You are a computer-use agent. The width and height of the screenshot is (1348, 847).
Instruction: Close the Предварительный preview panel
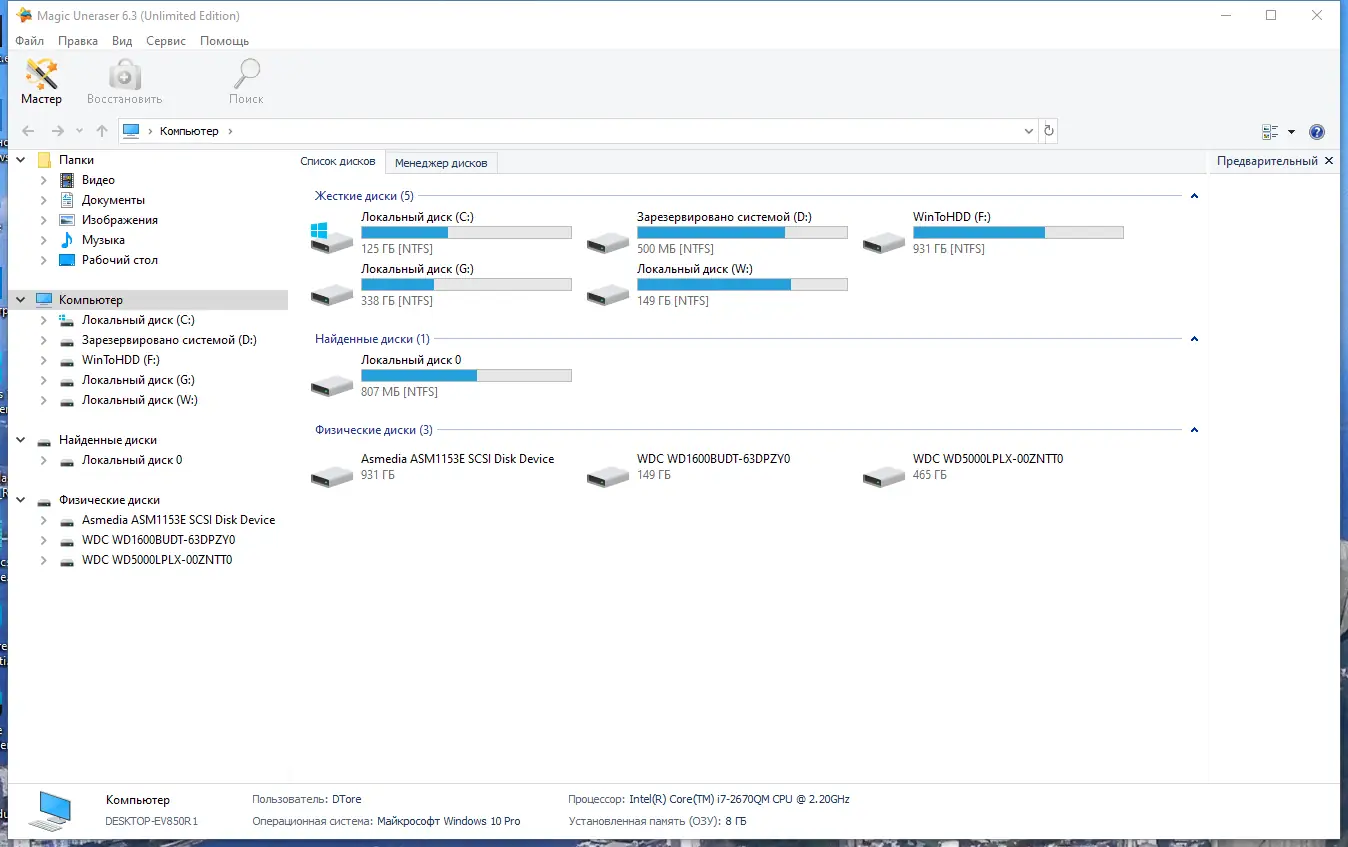coord(1329,161)
